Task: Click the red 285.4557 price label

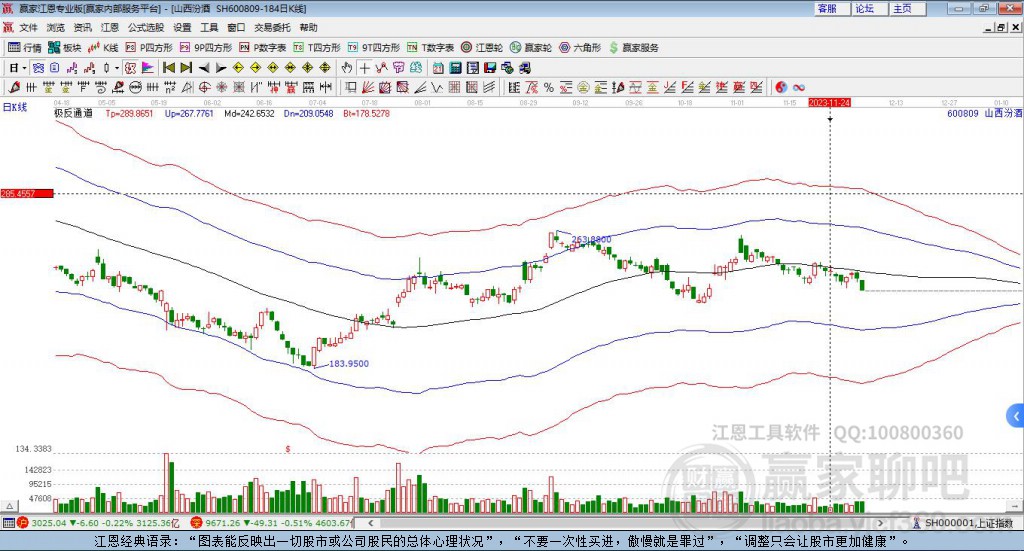Action: pos(27,193)
